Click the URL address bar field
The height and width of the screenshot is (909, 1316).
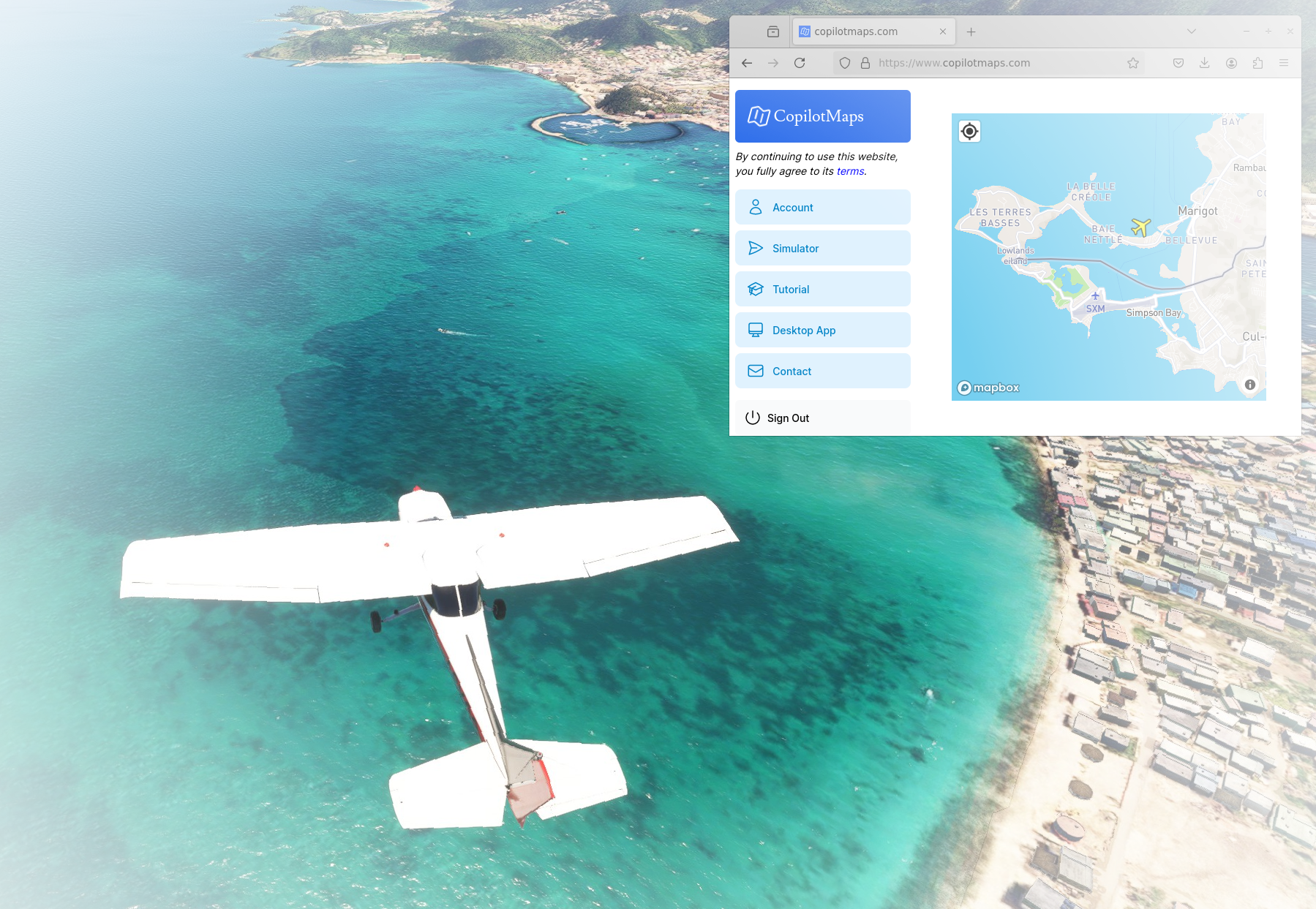click(x=995, y=63)
